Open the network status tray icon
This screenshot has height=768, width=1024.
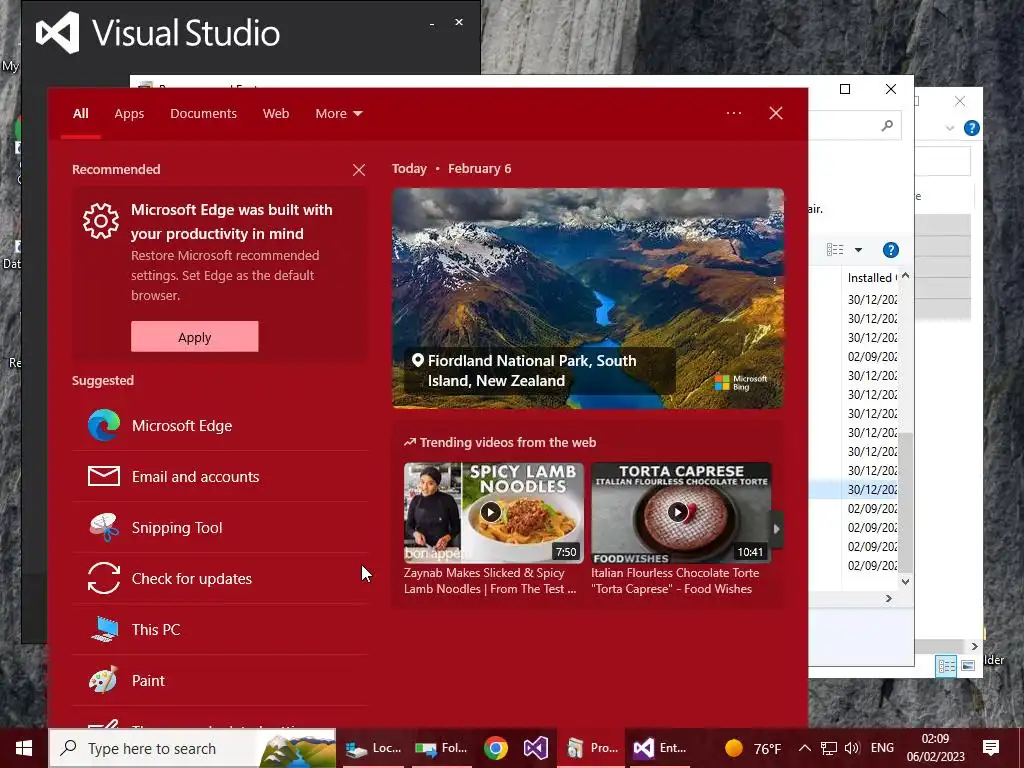(x=829, y=748)
